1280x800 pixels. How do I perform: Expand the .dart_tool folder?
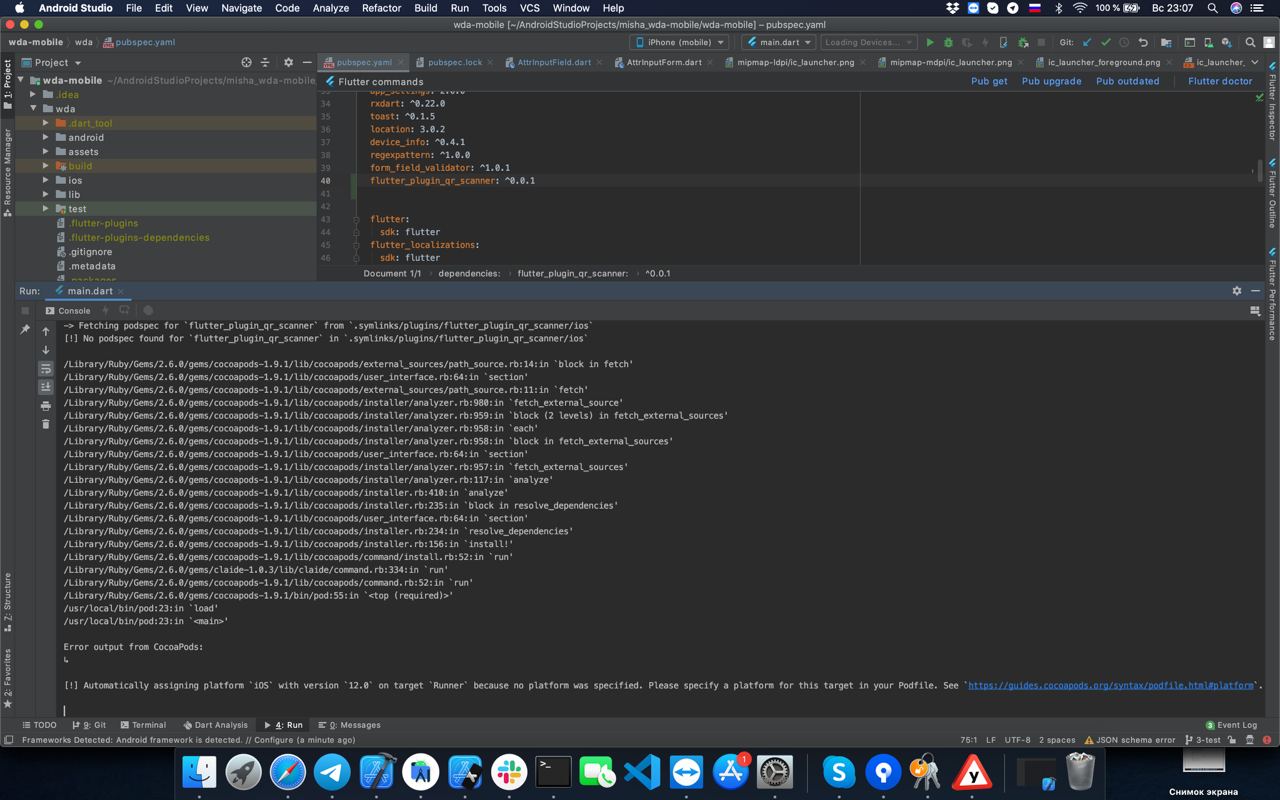(46, 123)
